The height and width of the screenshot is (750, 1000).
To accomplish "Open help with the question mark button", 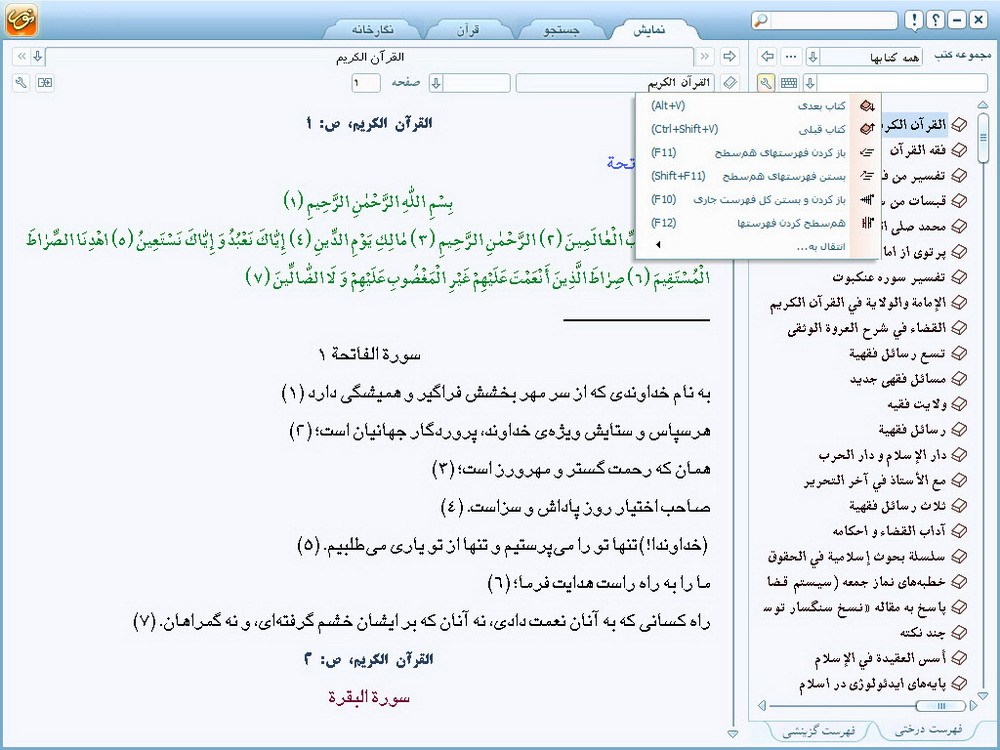I will click(935, 21).
